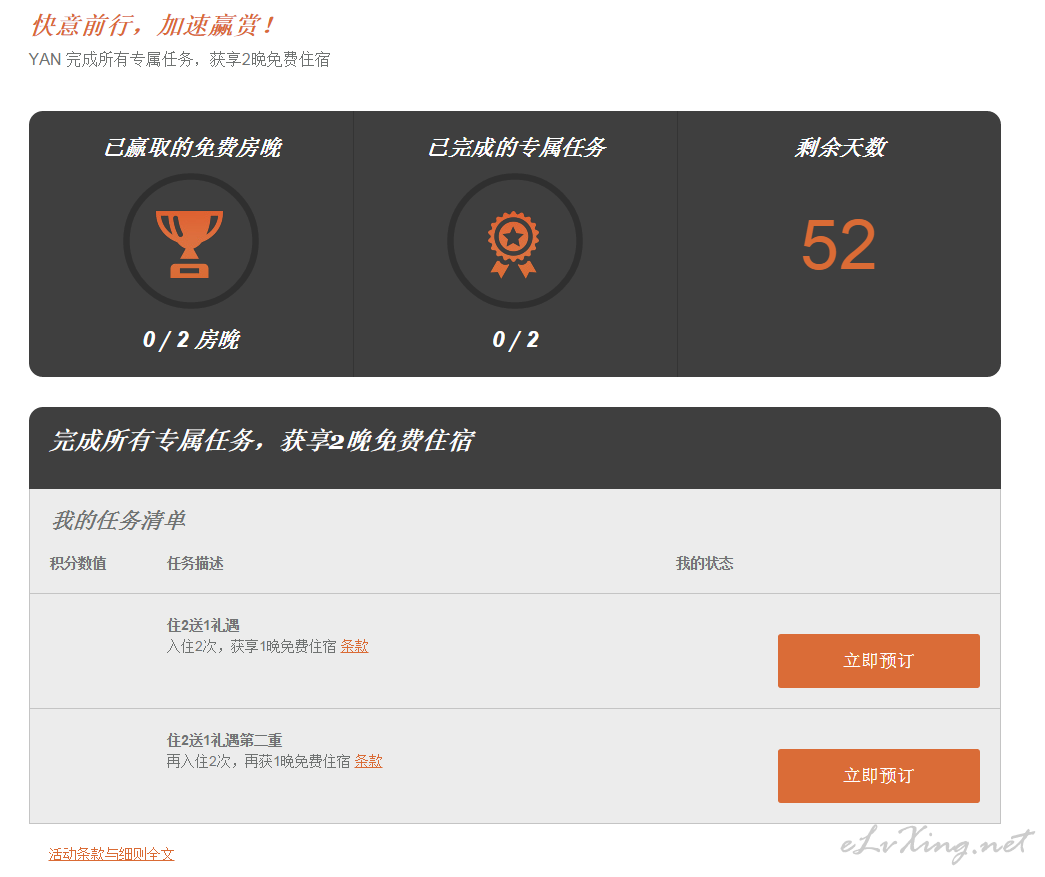Screen dimensions: 1045x877
Task: Select the 已赢取的免费房晚 heading
Action: pyautogui.click(x=191, y=148)
